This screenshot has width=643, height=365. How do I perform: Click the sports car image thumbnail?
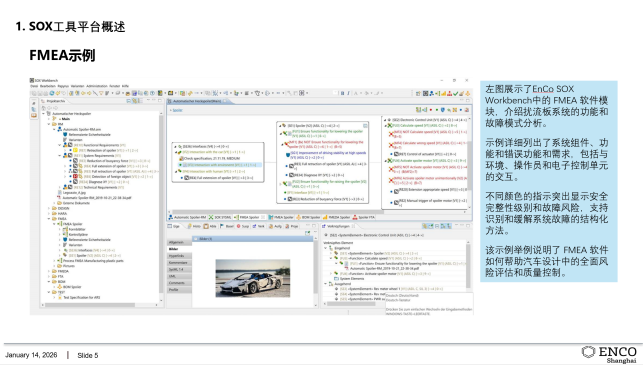253,278
